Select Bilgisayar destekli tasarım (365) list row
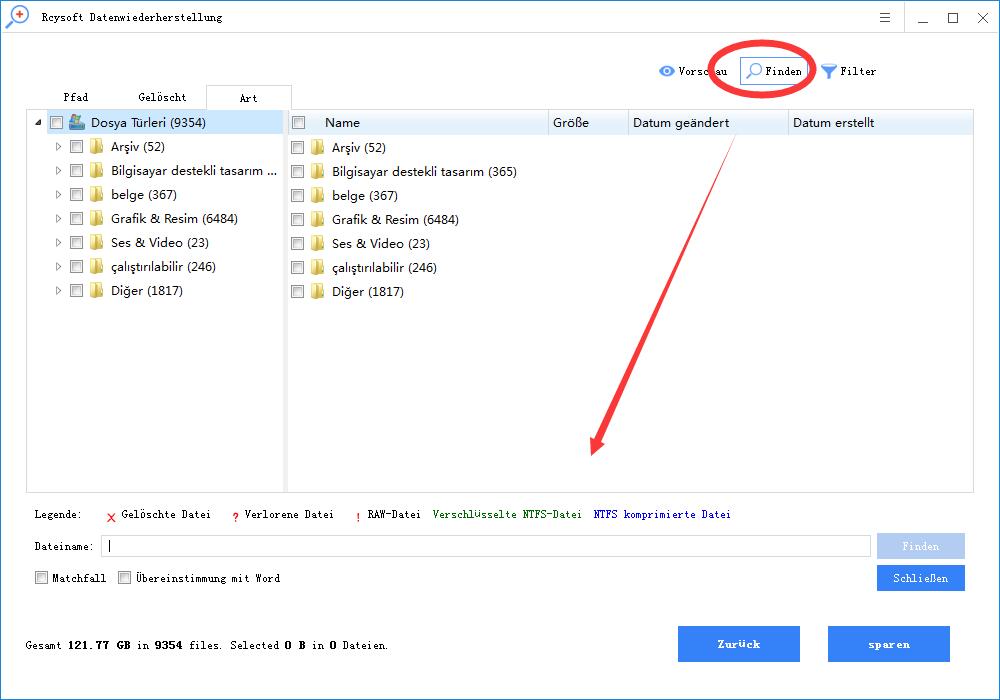The width and height of the screenshot is (1000, 700). coord(424,171)
